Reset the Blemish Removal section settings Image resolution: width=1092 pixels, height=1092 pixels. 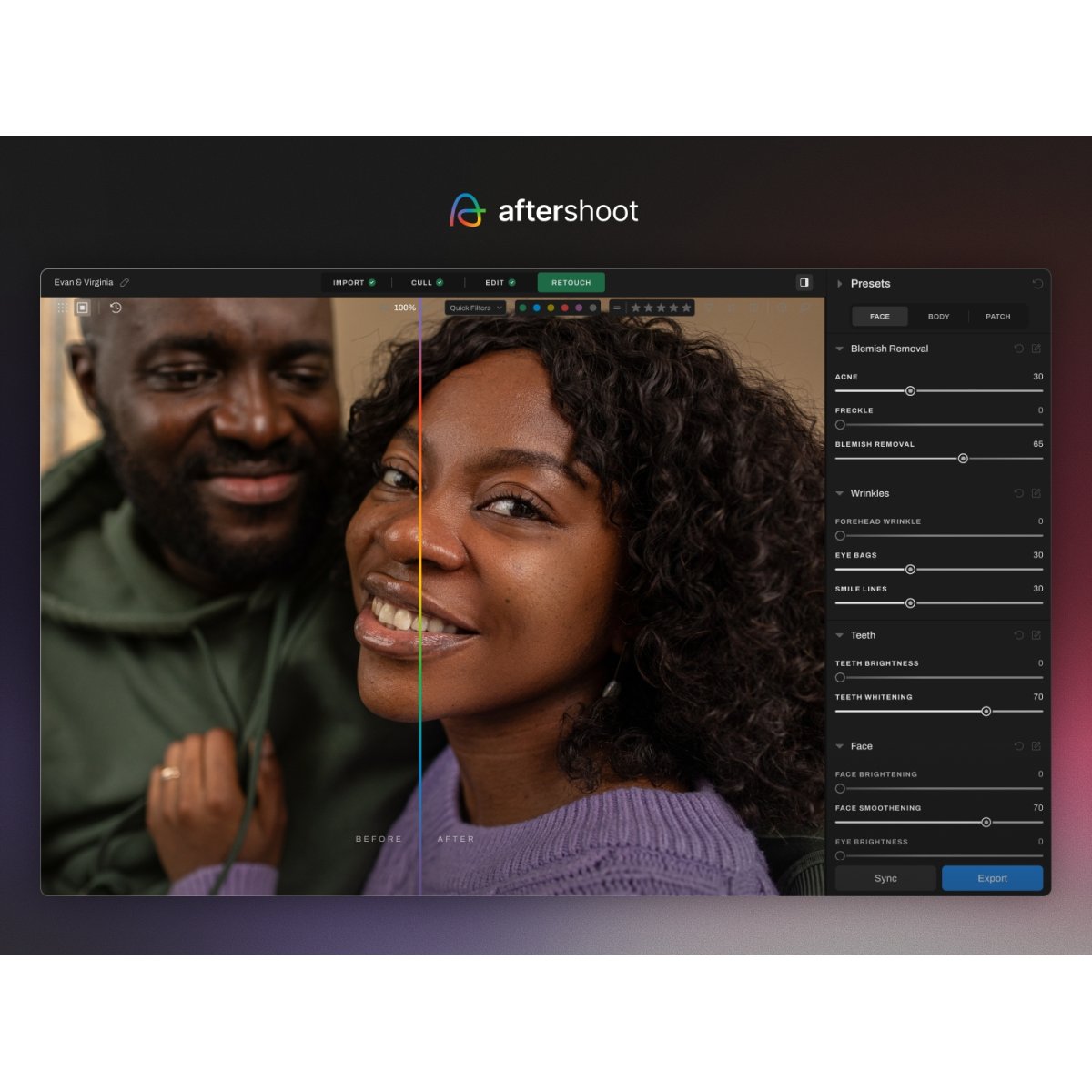point(1019,349)
